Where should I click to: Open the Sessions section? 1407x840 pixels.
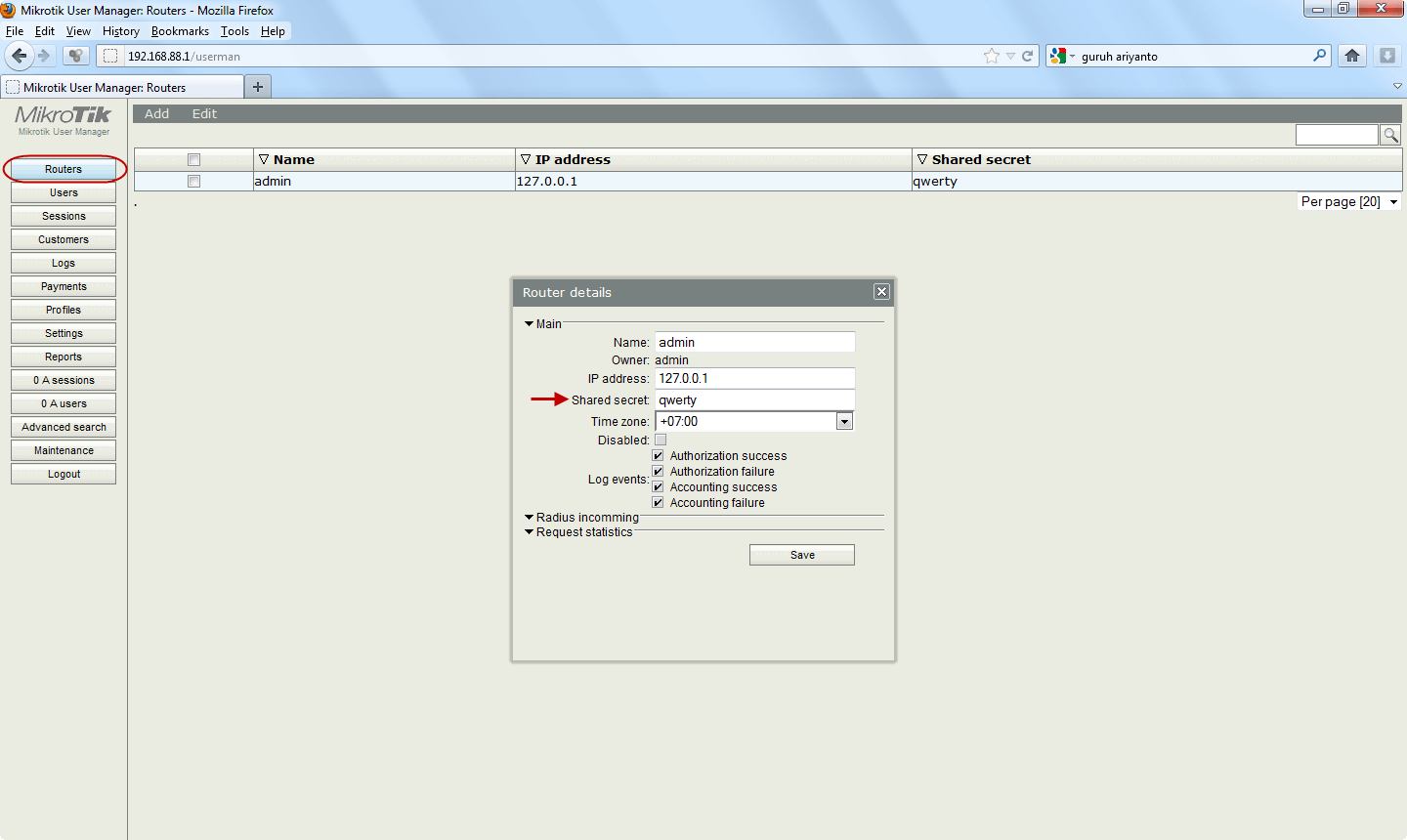(x=64, y=216)
